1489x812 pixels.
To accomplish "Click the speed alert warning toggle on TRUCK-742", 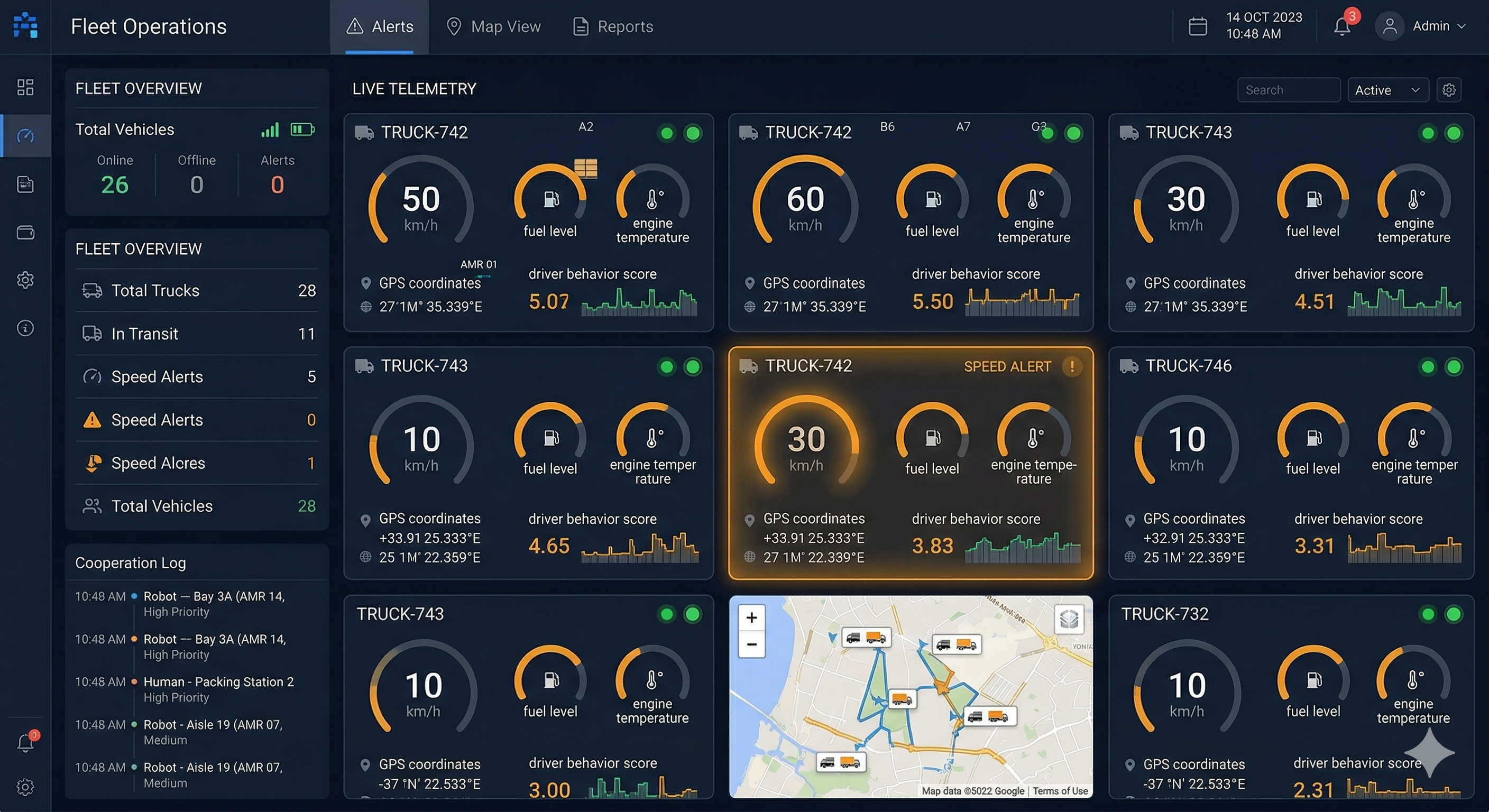I will pos(1073,366).
